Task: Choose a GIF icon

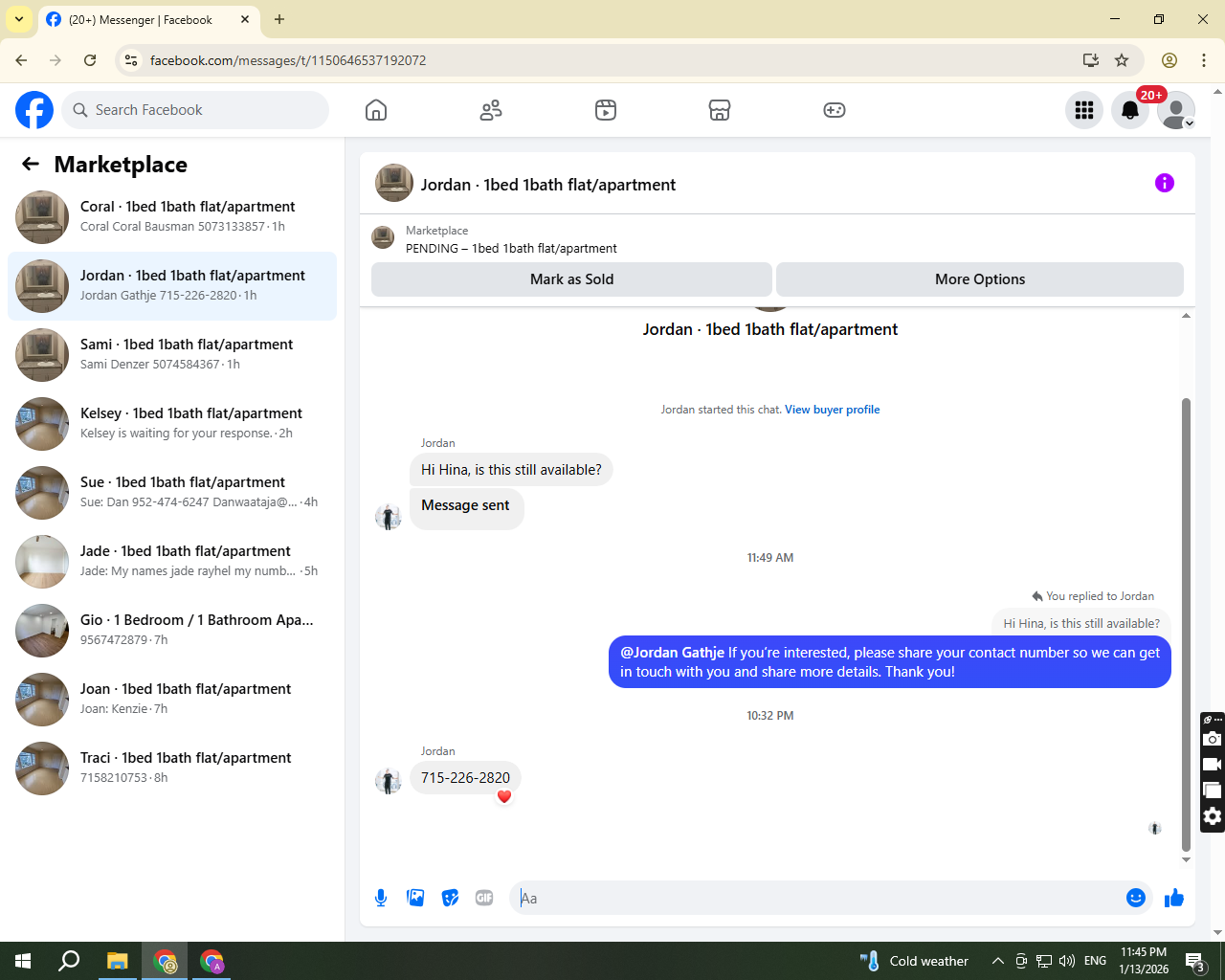Action: click(484, 898)
